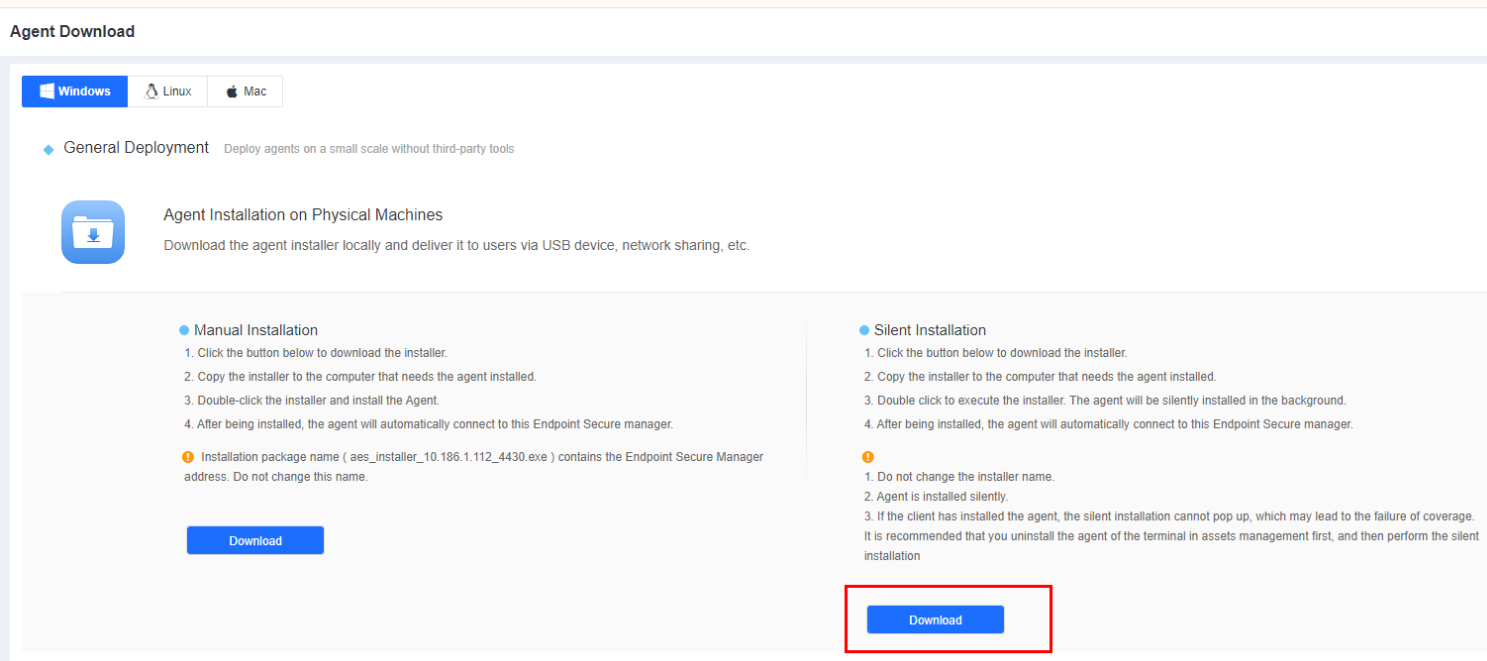The height and width of the screenshot is (661, 1487).
Task: Click the Windows logo icon
Action: point(46,91)
